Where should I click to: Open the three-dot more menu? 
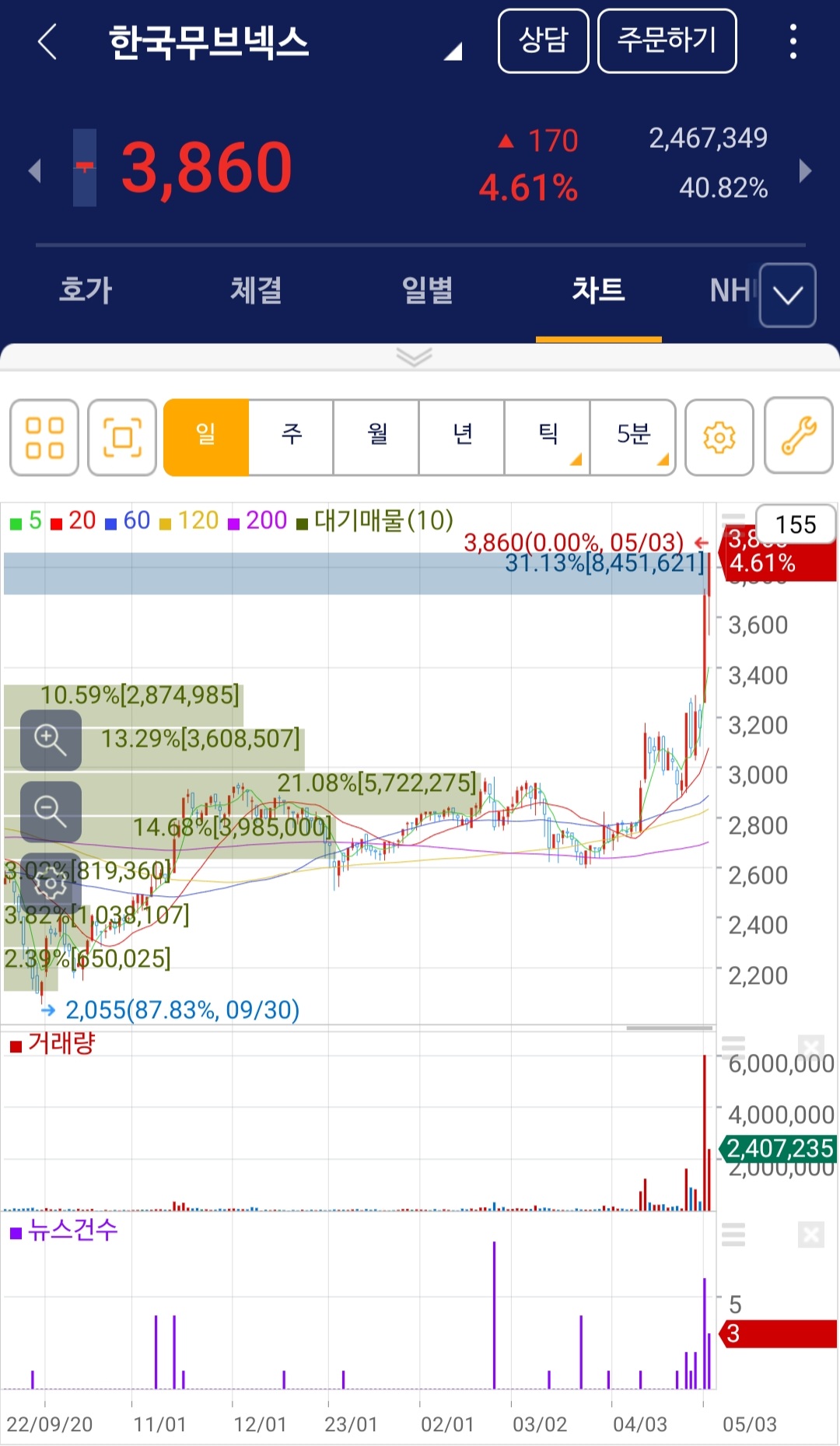pos(793,41)
